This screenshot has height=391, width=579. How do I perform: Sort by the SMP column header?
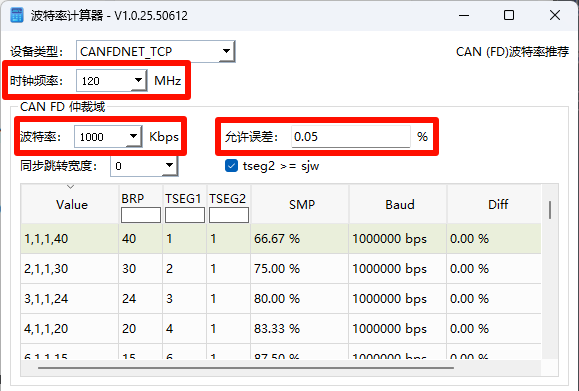[x=301, y=204]
